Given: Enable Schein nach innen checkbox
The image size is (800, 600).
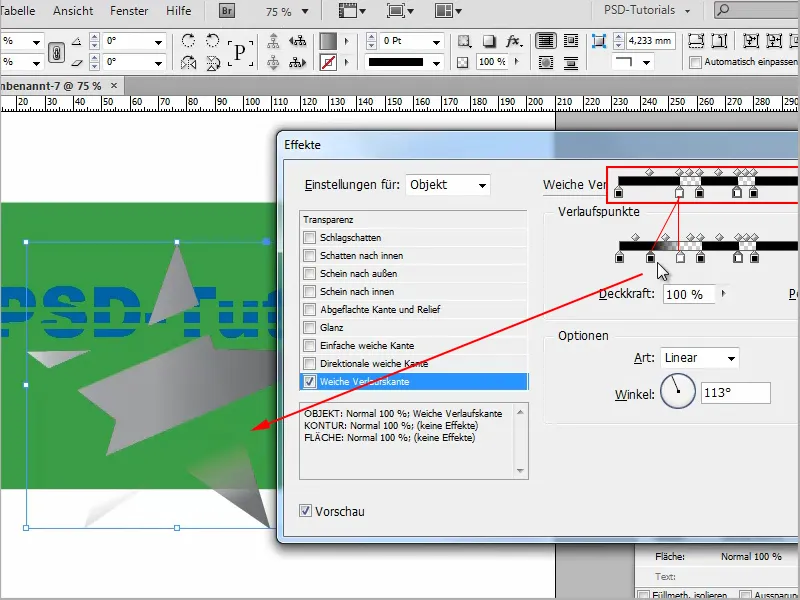Looking at the screenshot, I should pos(309,291).
